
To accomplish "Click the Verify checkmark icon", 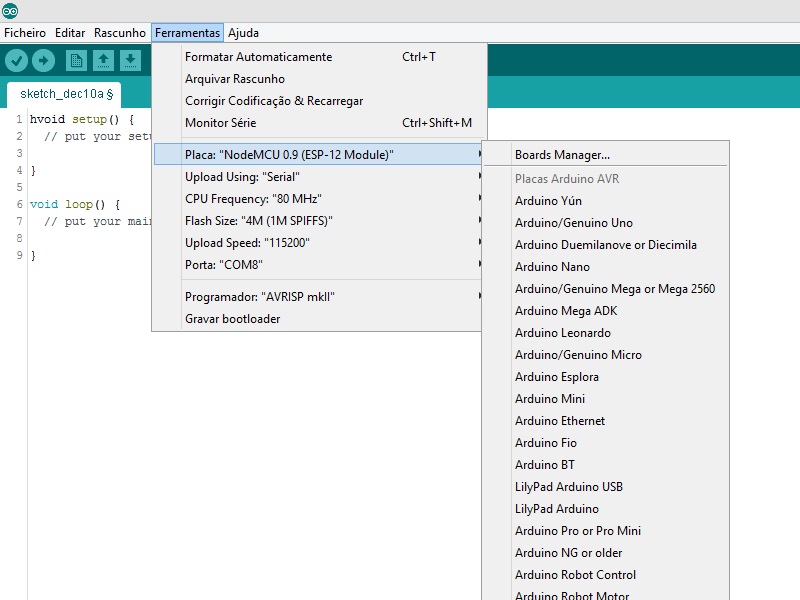I will pos(16,61).
